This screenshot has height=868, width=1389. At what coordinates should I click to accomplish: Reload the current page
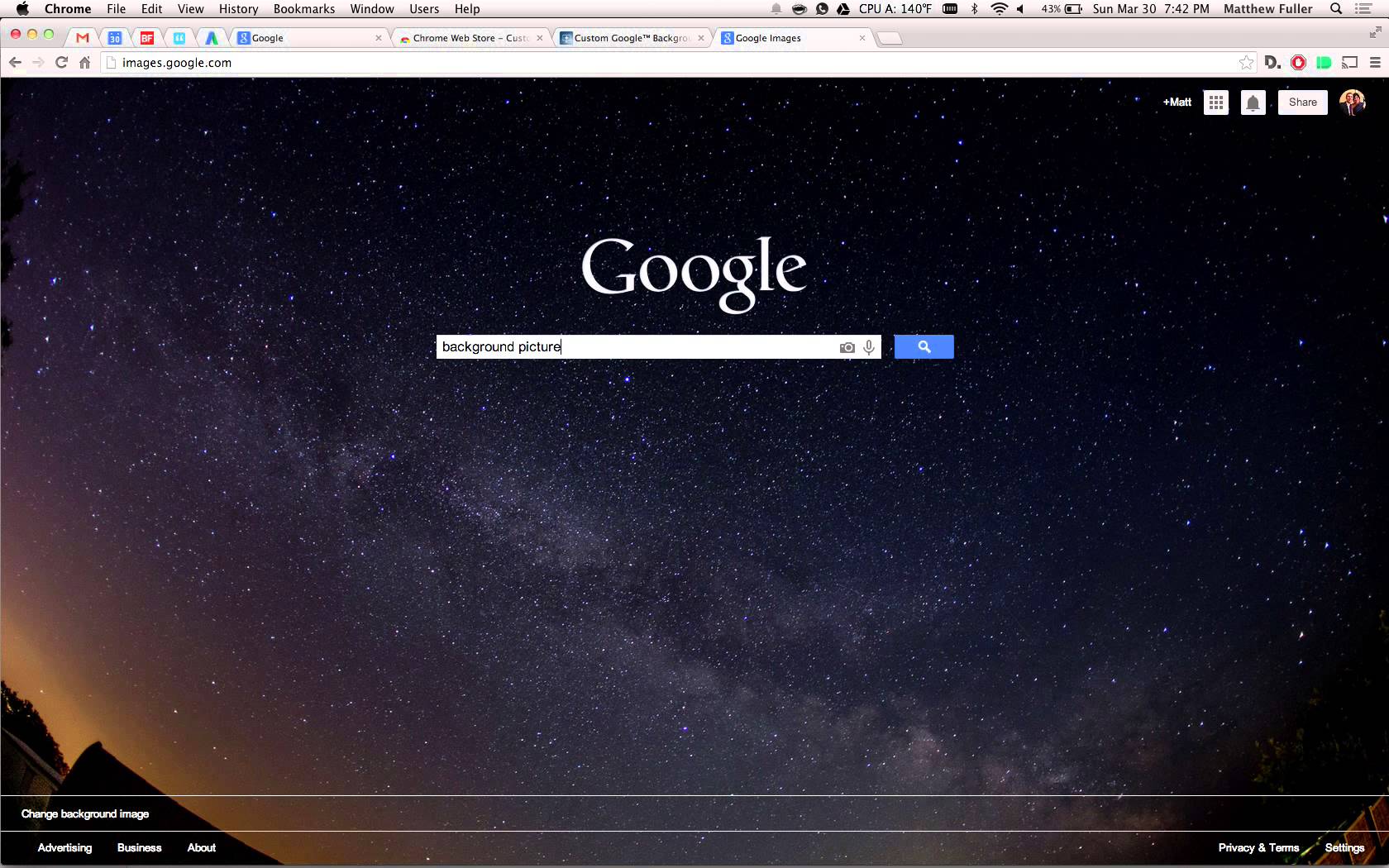pyautogui.click(x=61, y=62)
